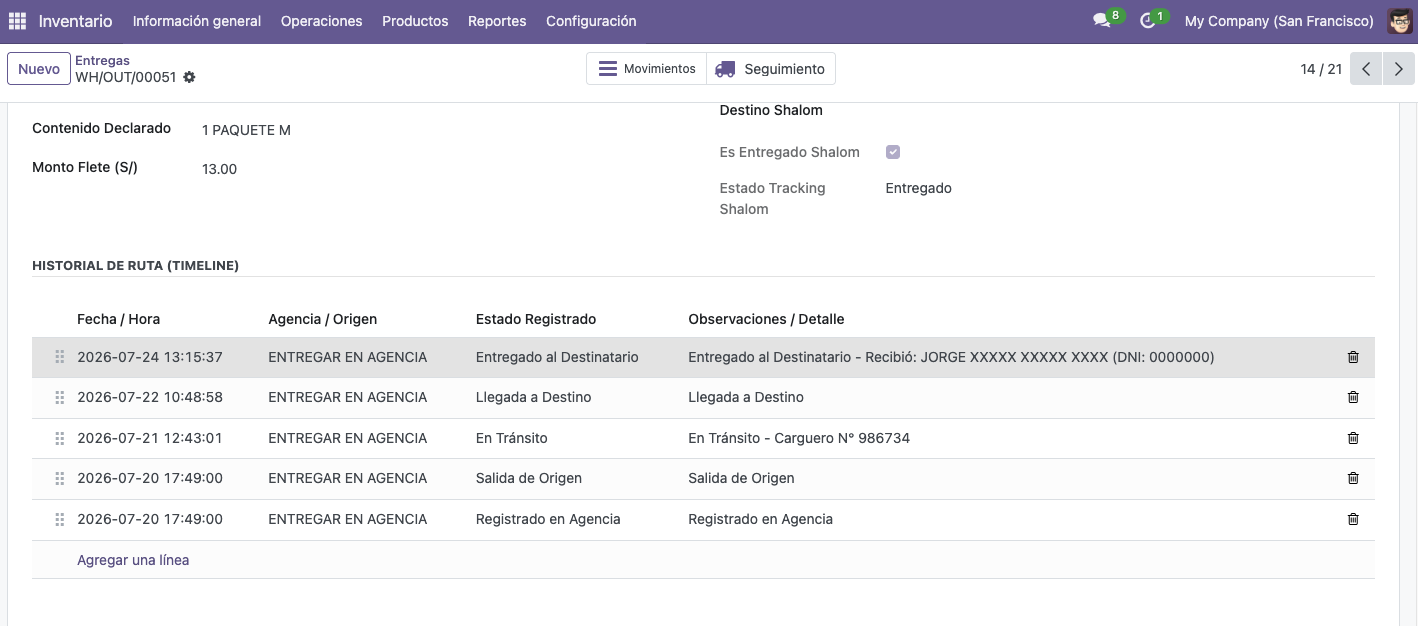Click the Carguero N° 986734 observation cell
The height and width of the screenshot is (626, 1418).
[x=799, y=438]
